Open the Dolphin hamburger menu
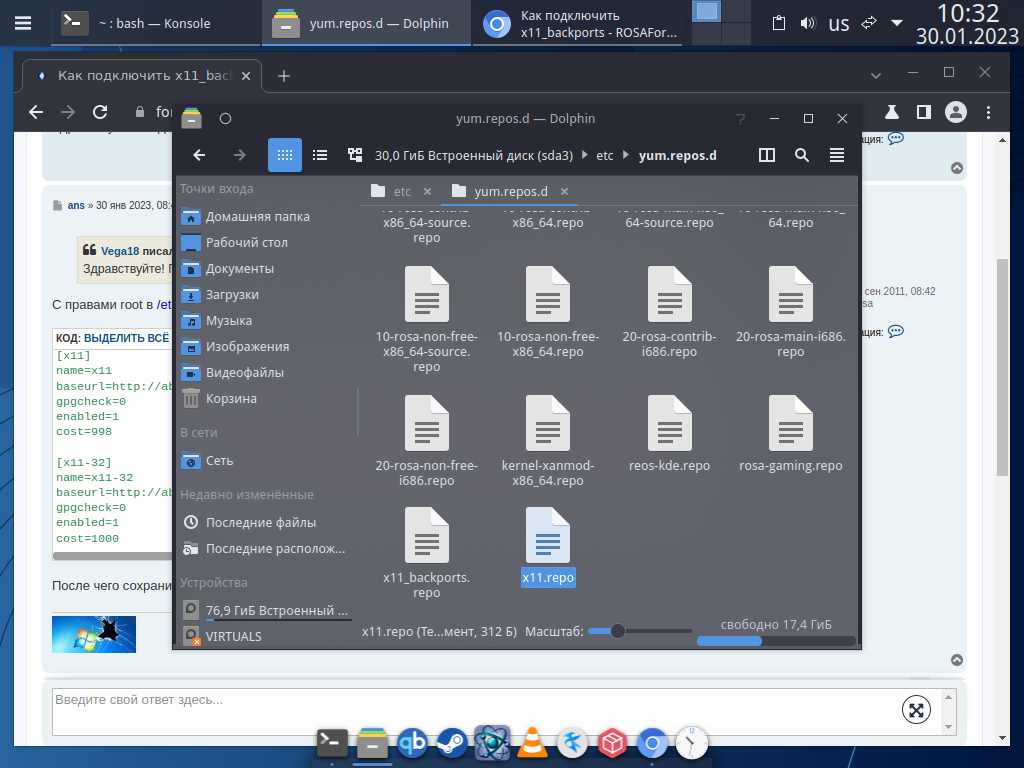1024x768 pixels. (837, 155)
